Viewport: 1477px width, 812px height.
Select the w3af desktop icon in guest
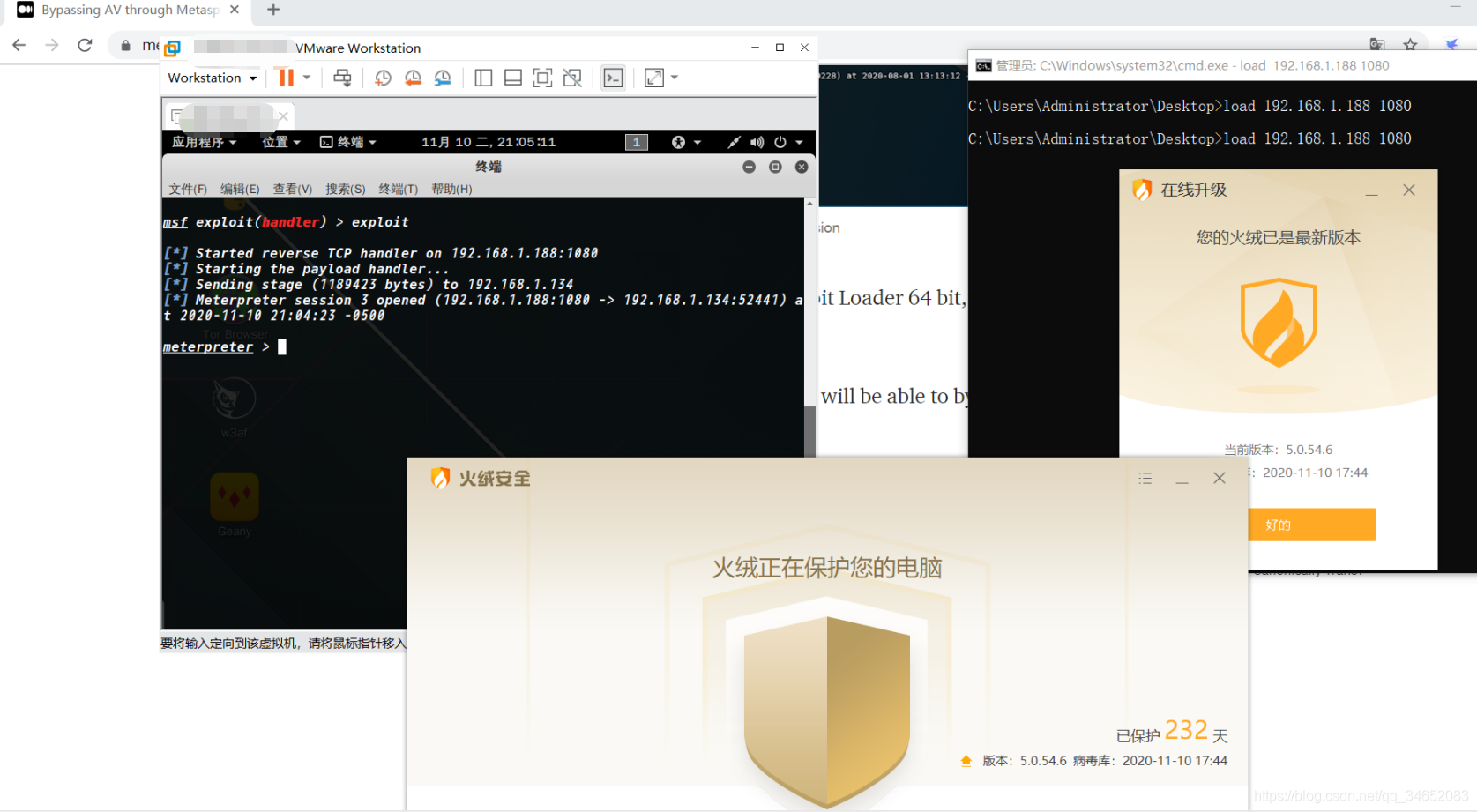pyautogui.click(x=234, y=407)
